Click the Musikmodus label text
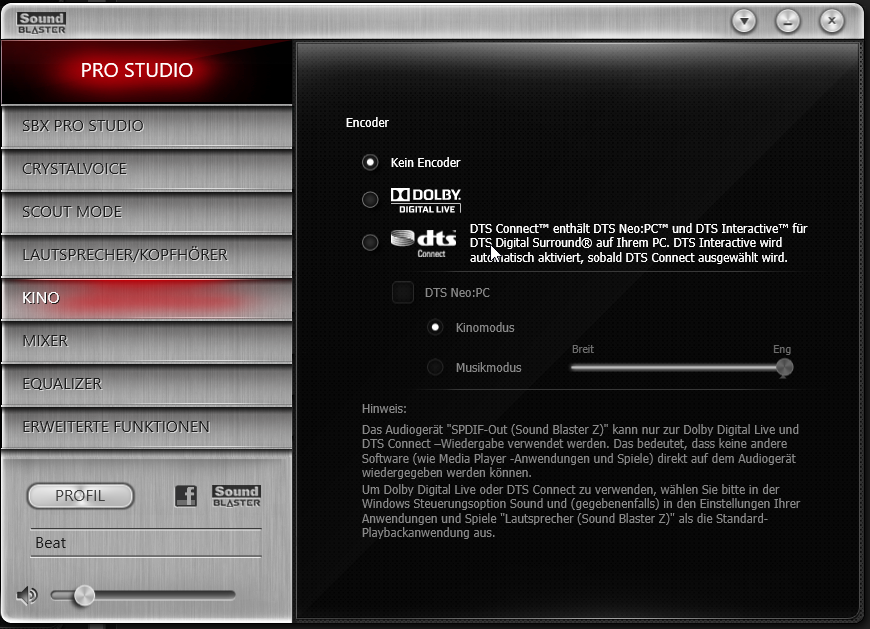Image resolution: width=870 pixels, height=629 pixels. 488,368
